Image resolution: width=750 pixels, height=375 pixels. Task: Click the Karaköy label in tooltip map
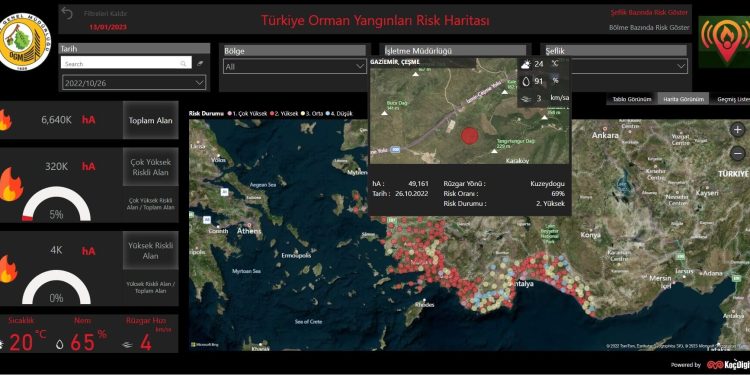[x=517, y=161]
